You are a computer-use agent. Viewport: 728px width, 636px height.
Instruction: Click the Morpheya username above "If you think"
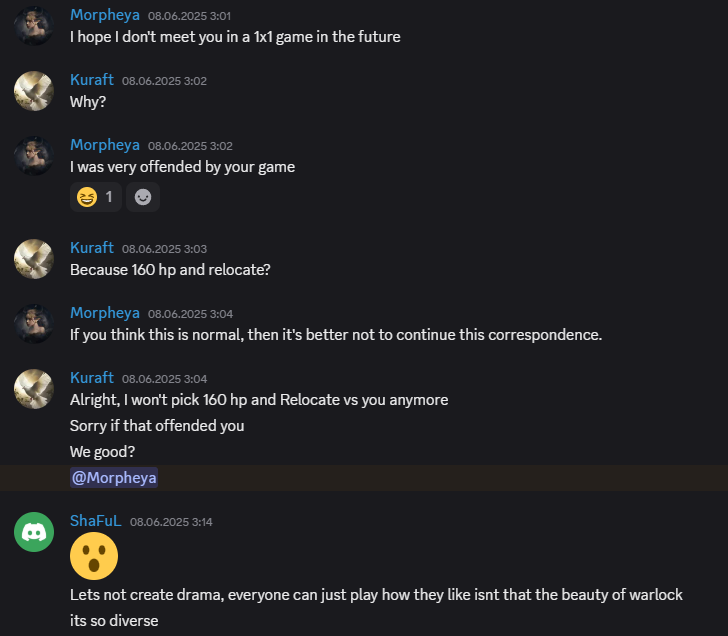pyautogui.click(x=104, y=313)
